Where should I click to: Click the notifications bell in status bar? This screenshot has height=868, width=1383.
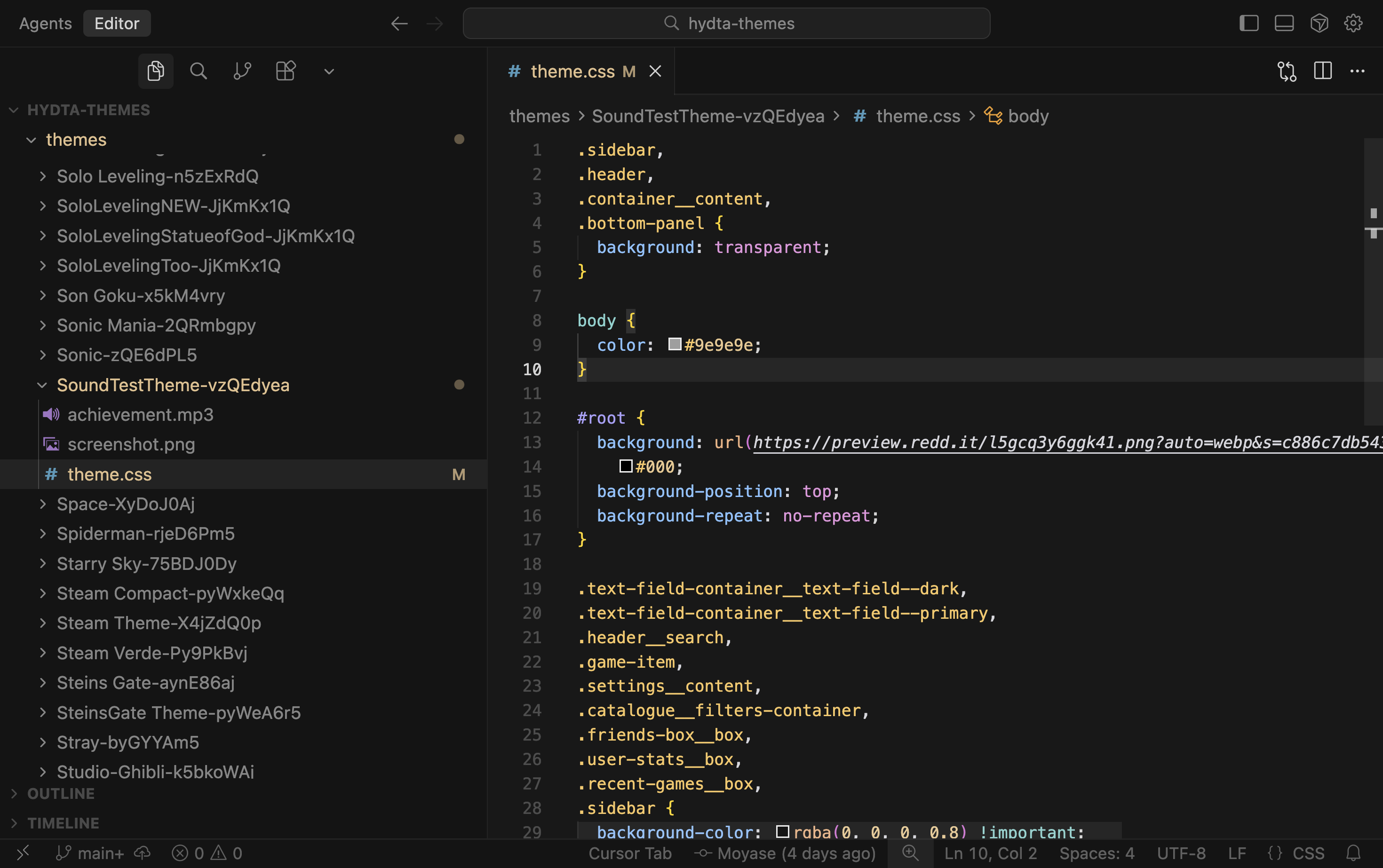pyautogui.click(x=1354, y=853)
